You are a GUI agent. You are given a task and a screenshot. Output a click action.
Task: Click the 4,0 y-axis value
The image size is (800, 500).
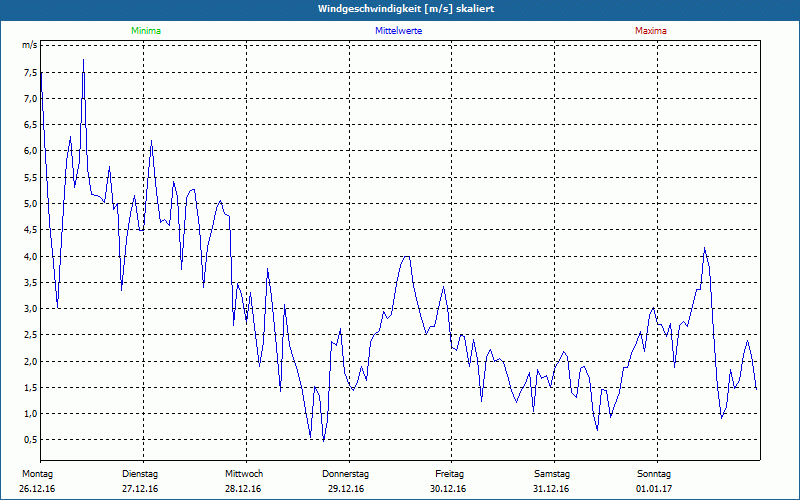coord(30,256)
